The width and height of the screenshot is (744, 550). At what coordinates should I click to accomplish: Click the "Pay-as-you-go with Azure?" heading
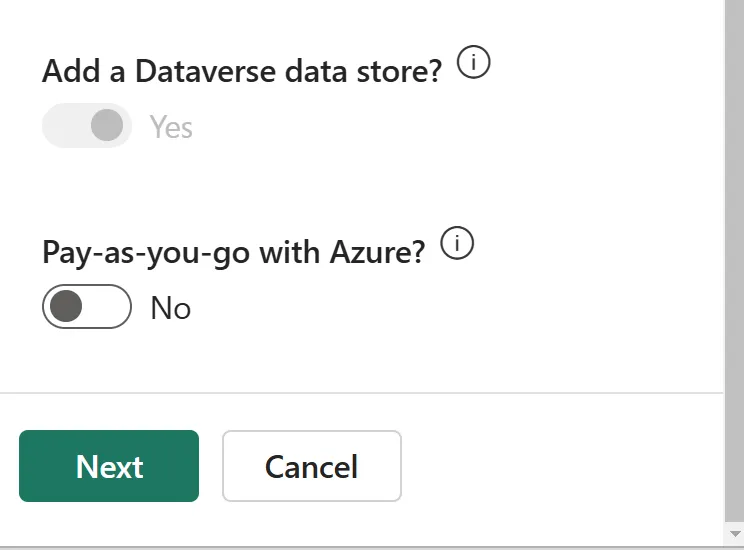(x=233, y=252)
